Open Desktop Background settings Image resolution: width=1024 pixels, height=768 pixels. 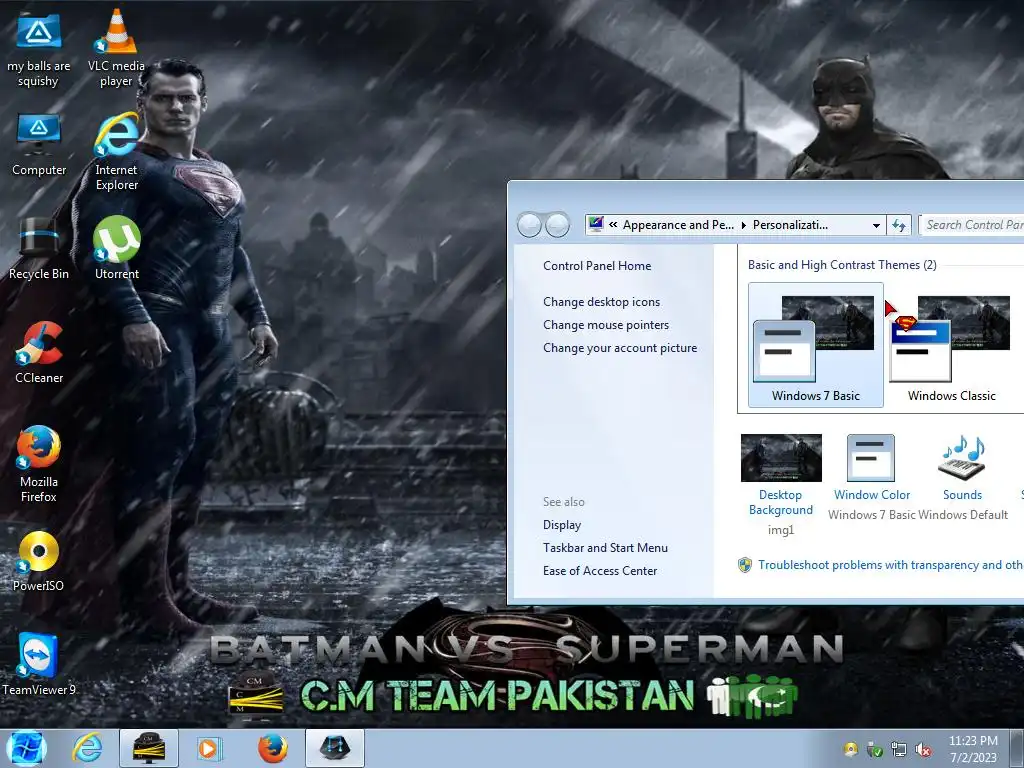(781, 485)
